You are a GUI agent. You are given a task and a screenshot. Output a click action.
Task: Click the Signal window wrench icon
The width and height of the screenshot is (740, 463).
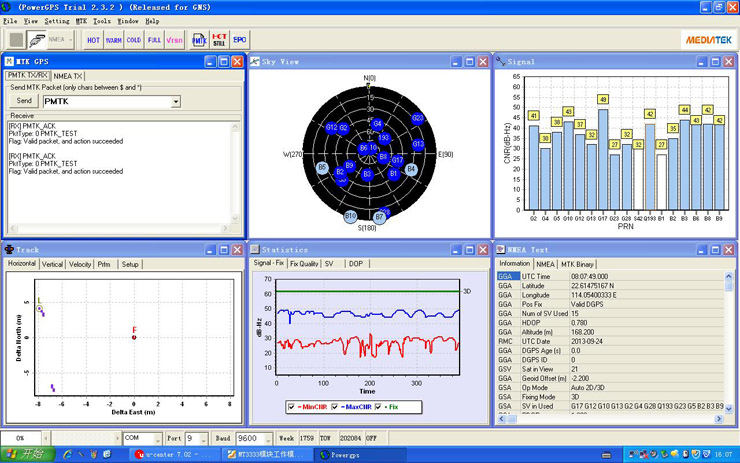point(501,61)
